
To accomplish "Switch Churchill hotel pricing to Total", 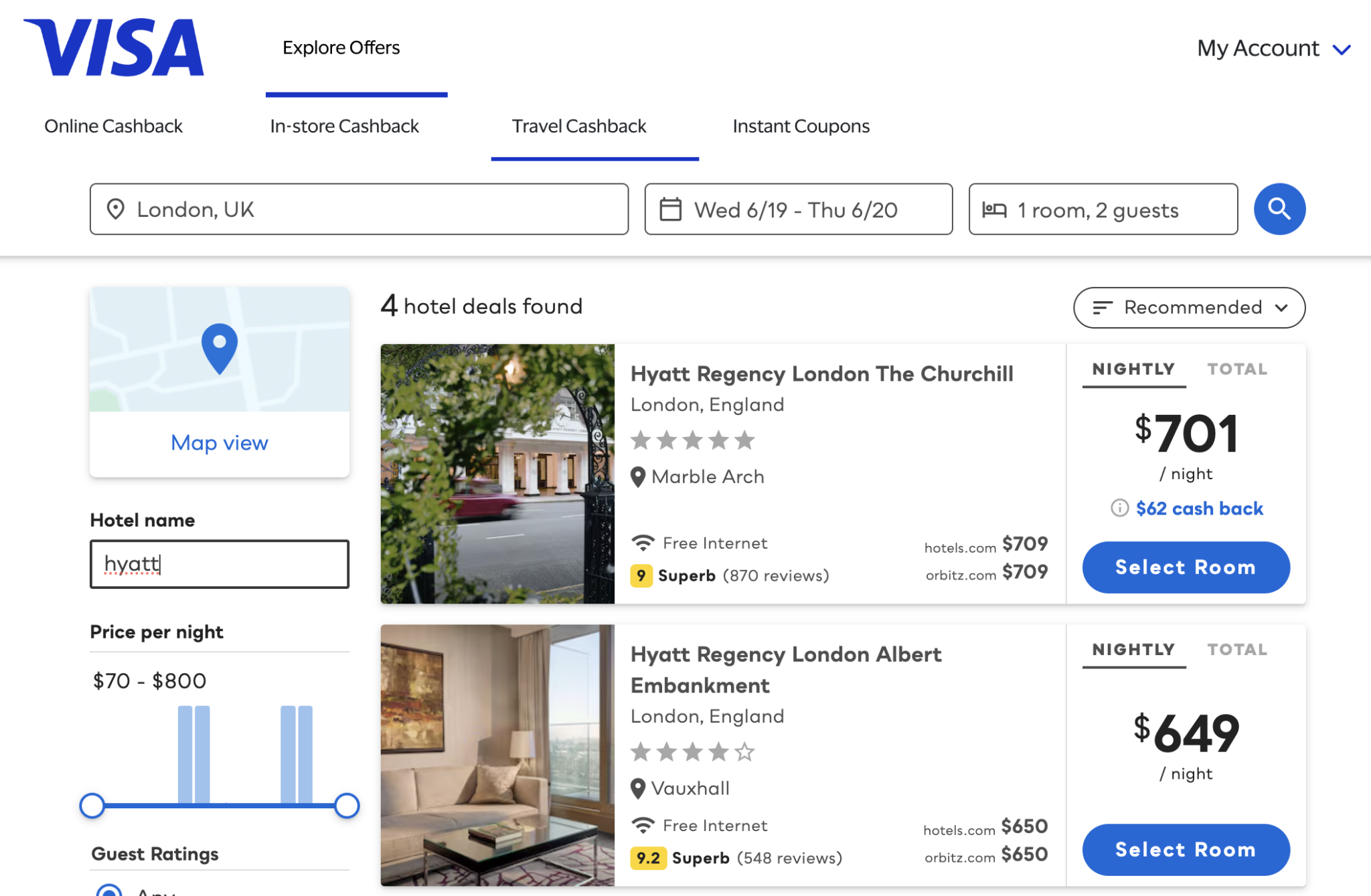I will pyautogui.click(x=1236, y=369).
